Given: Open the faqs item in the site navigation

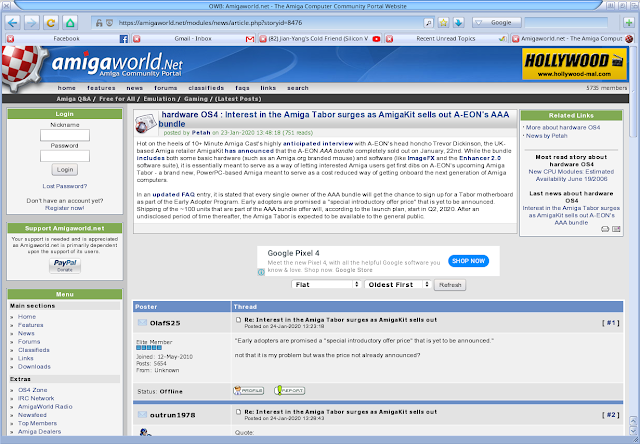Looking at the screenshot, I should coord(242,88).
